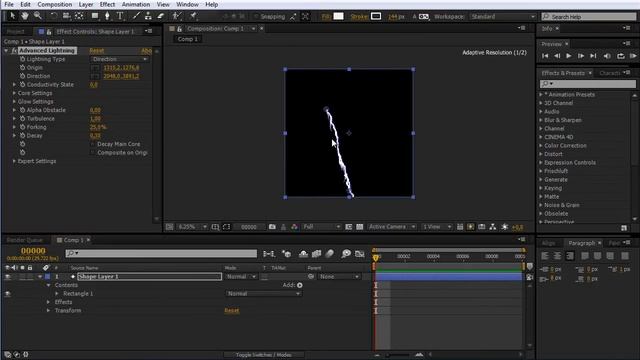The height and width of the screenshot is (360, 640).
Task: Jump to first frame in Preview panel
Action: [x=545, y=56]
